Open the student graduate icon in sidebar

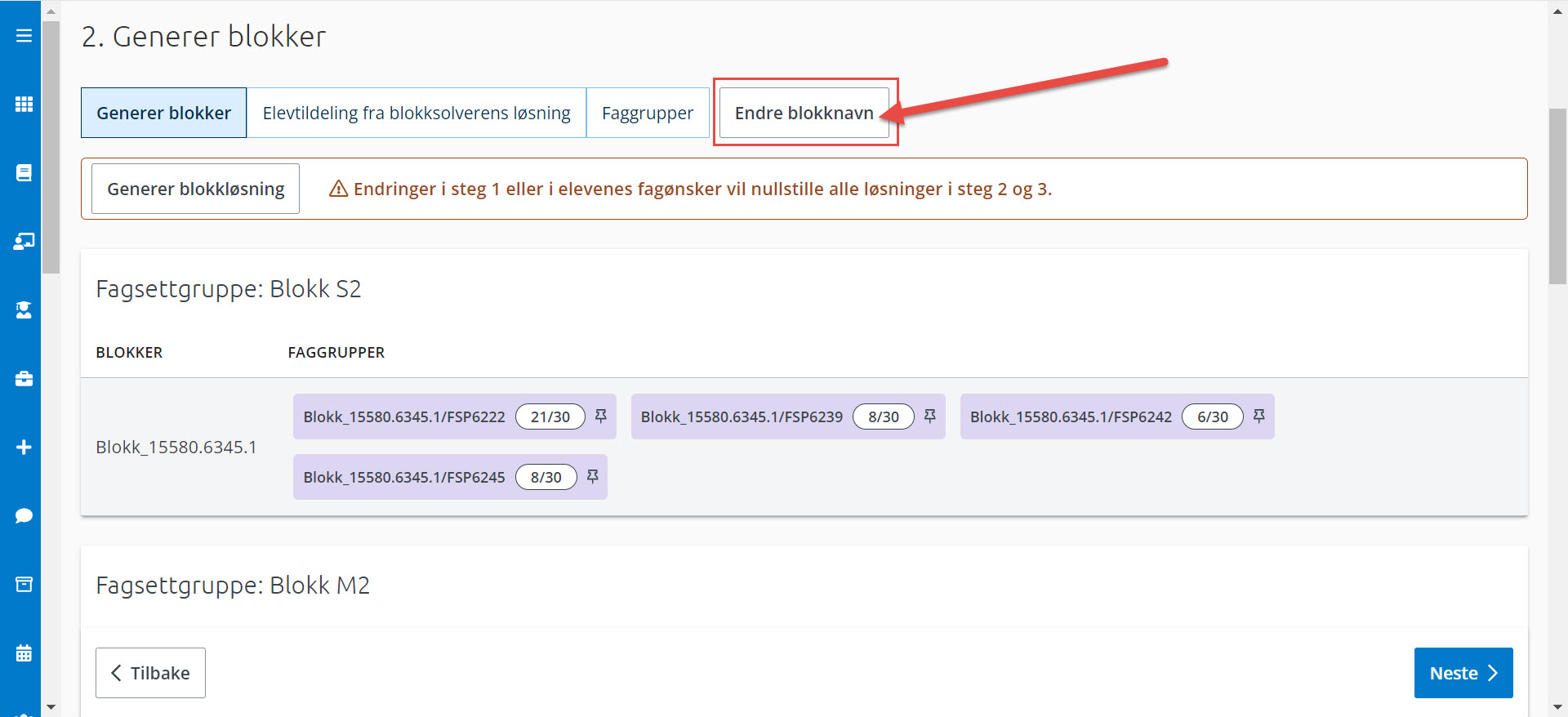point(24,310)
